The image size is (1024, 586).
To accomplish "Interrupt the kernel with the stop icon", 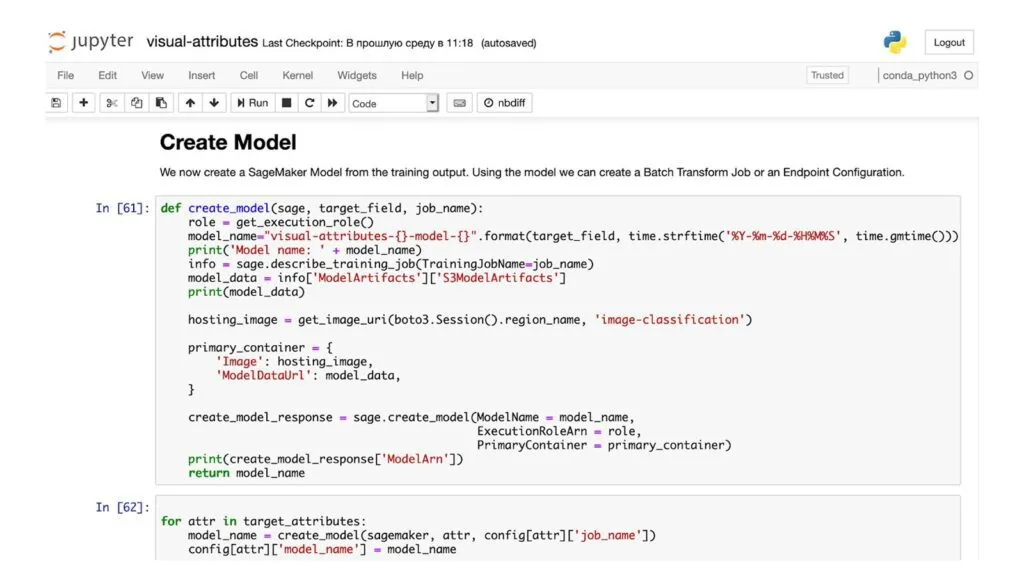I will (285, 102).
